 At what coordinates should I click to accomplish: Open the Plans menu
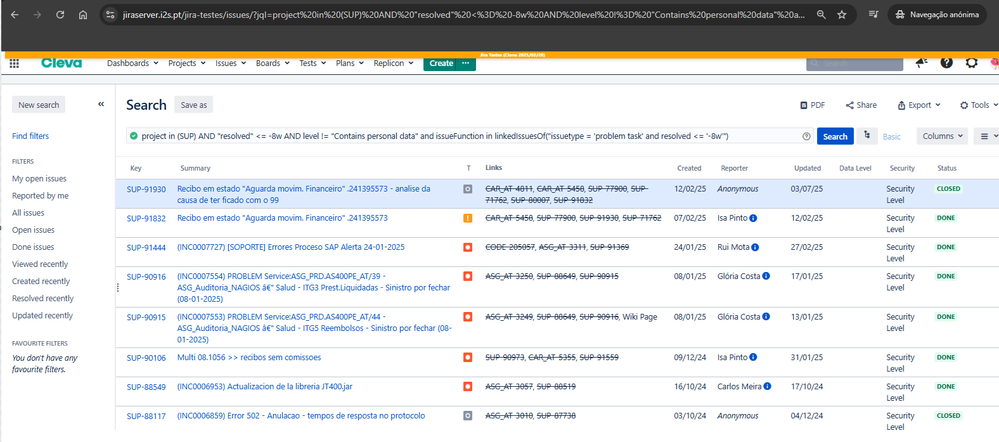350,63
